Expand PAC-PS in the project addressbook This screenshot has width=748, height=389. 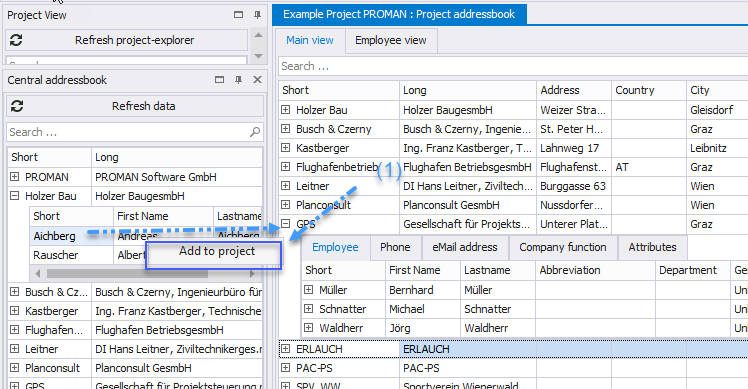tap(286, 368)
